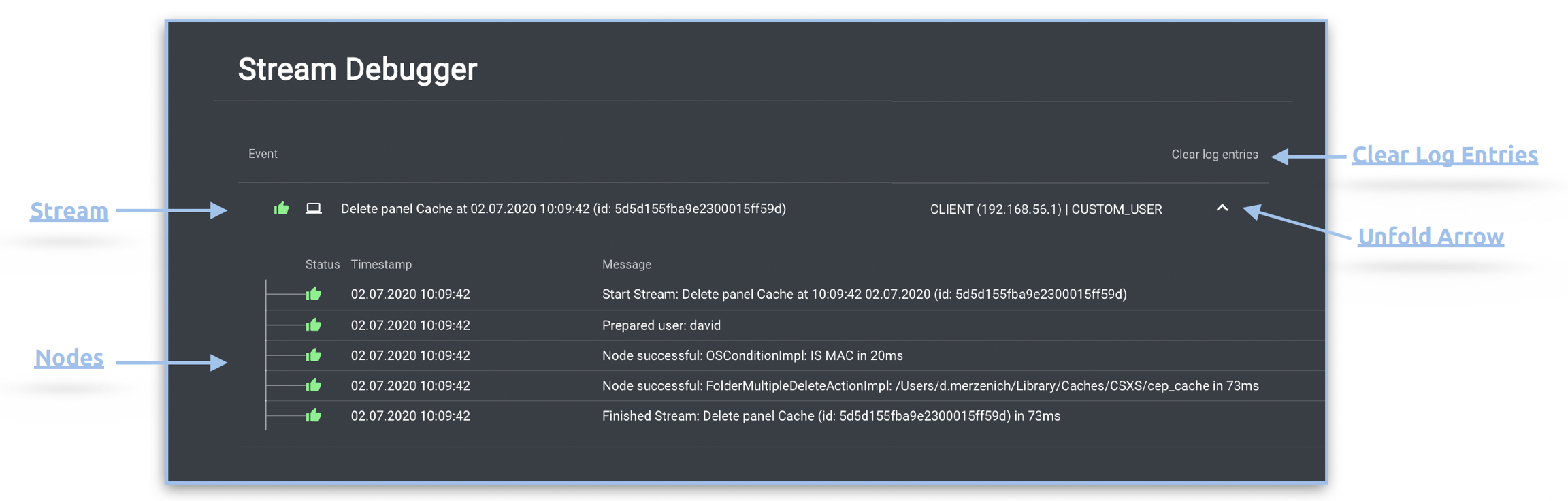Screen dimensions: 1568x501
Task: Select the Prepared user: david log message
Action: 661,325
